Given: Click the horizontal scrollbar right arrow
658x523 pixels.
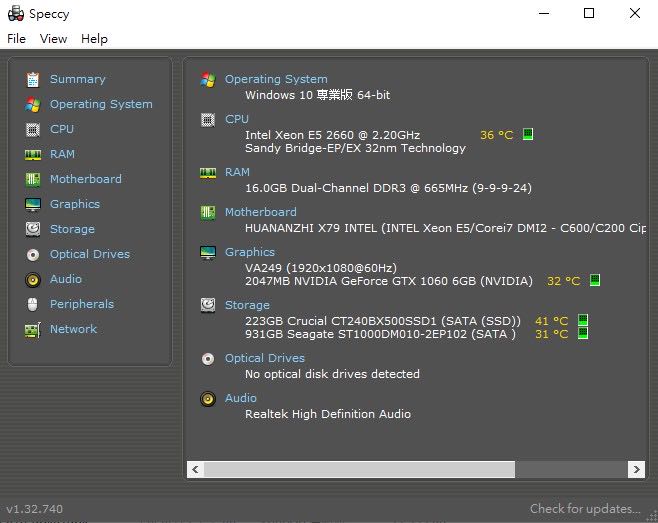Looking at the screenshot, I should pos(636,469).
